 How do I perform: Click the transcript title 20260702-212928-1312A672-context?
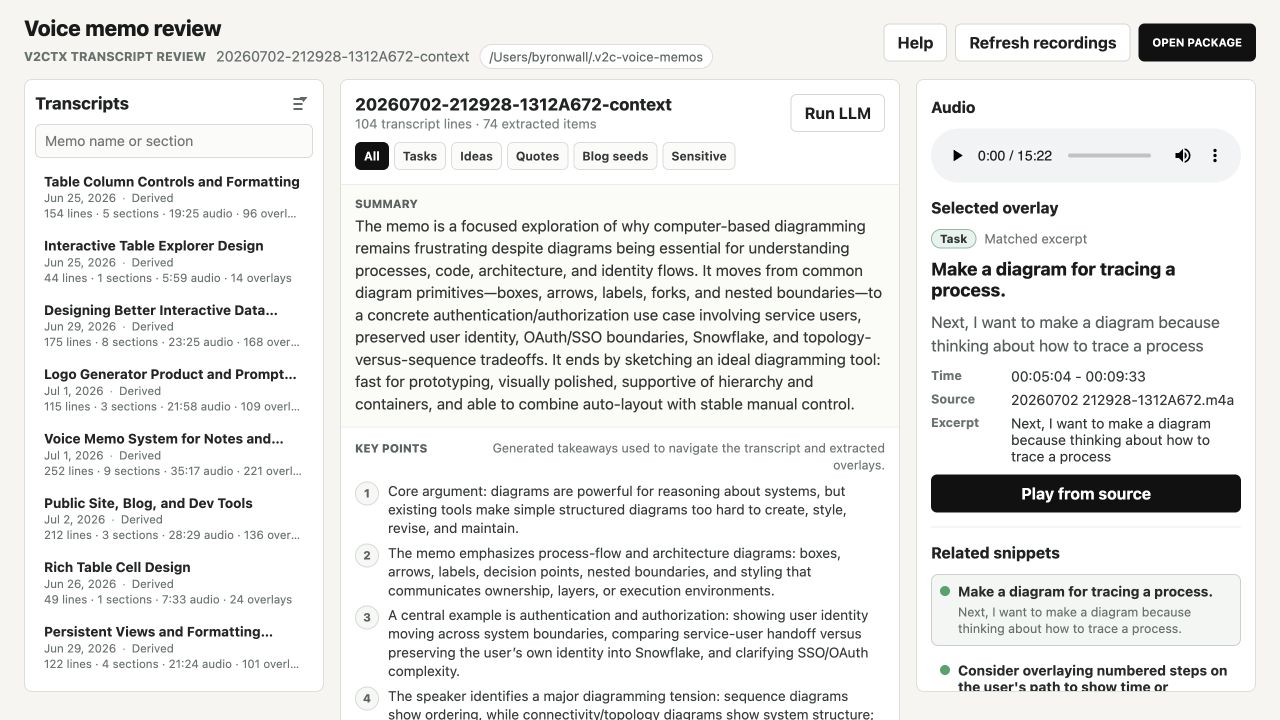click(x=513, y=104)
